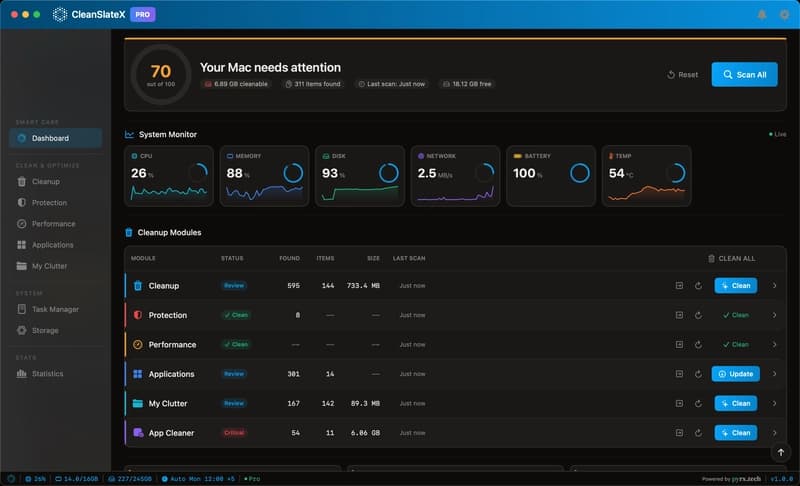Click disk 227/245GB indicator in status bar
This screenshot has width=800, height=486.
(x=130, y=479)
